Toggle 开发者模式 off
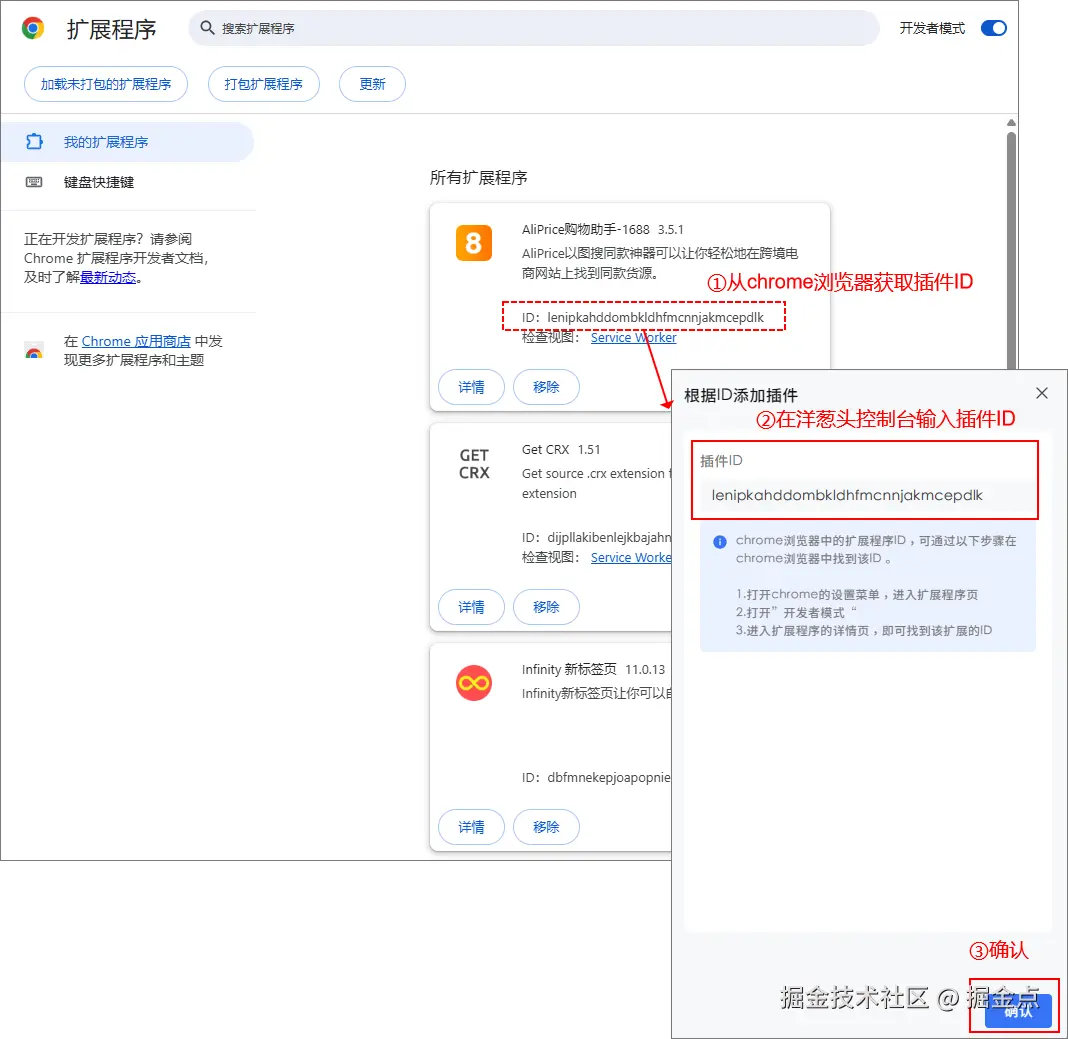Viewport: 1068px width, 1039px height. [993, 28]
